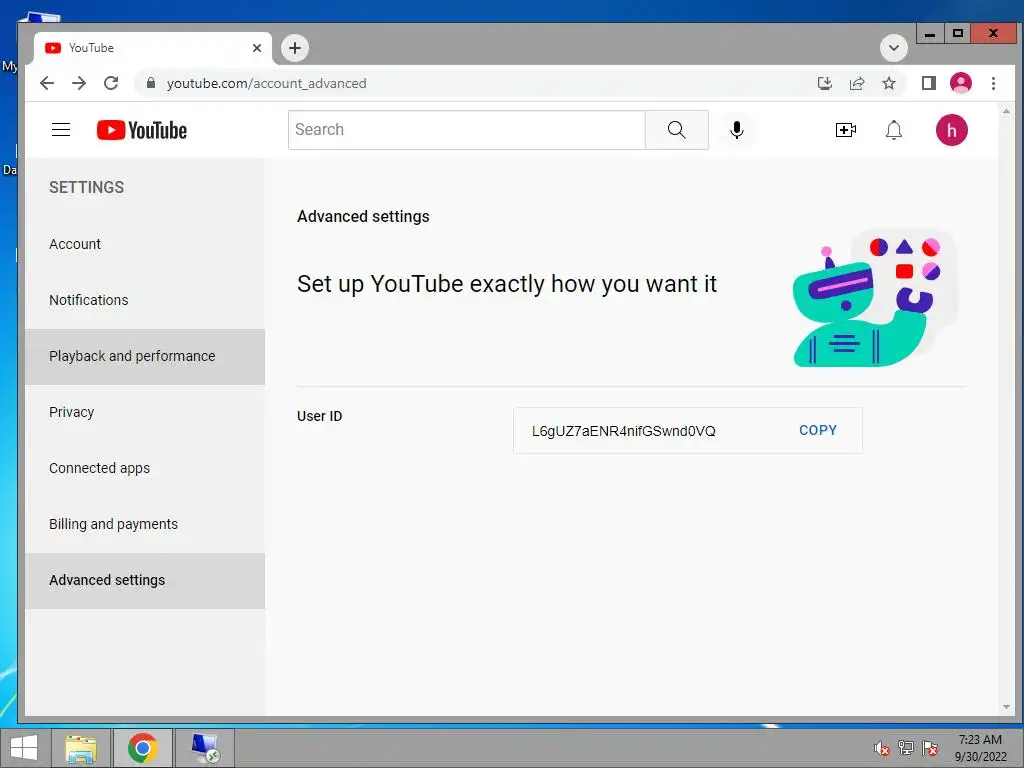The width and height of the screenshot is (1024, 768).
Task: Open Notifications settings
Action: (x=145, y=300)
